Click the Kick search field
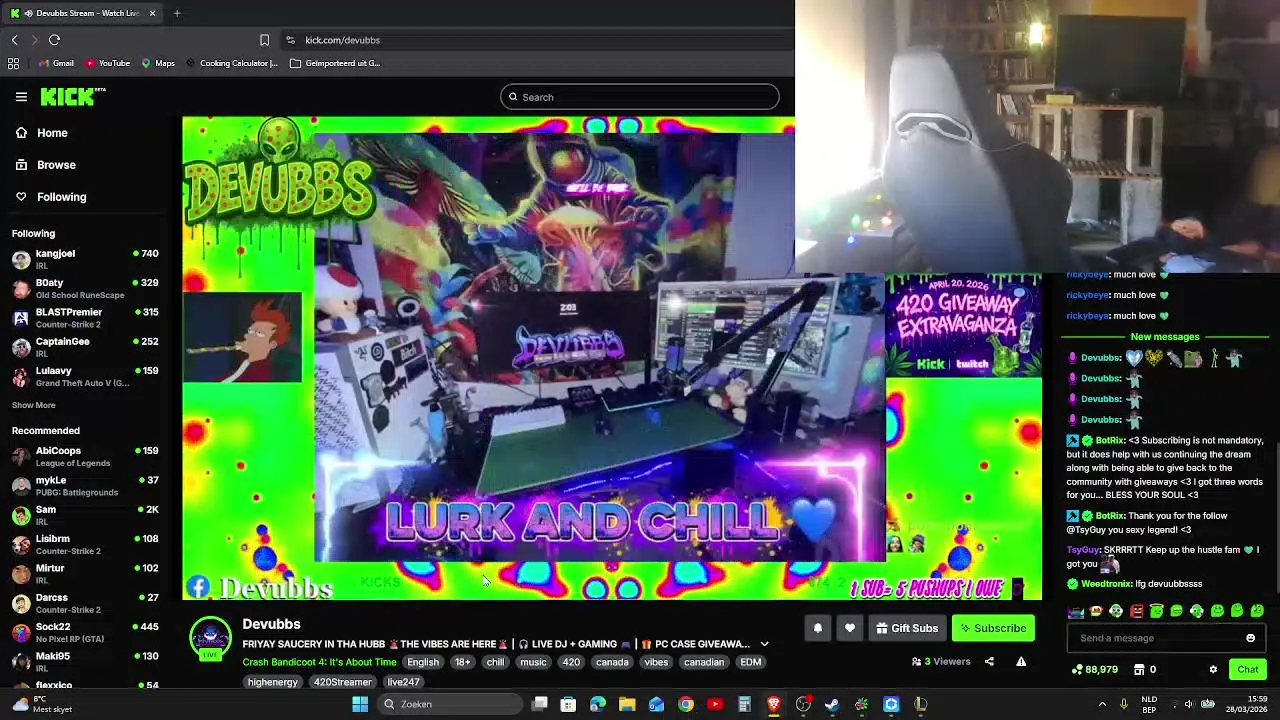The image size is (1280, 720). tap(640, 97)
